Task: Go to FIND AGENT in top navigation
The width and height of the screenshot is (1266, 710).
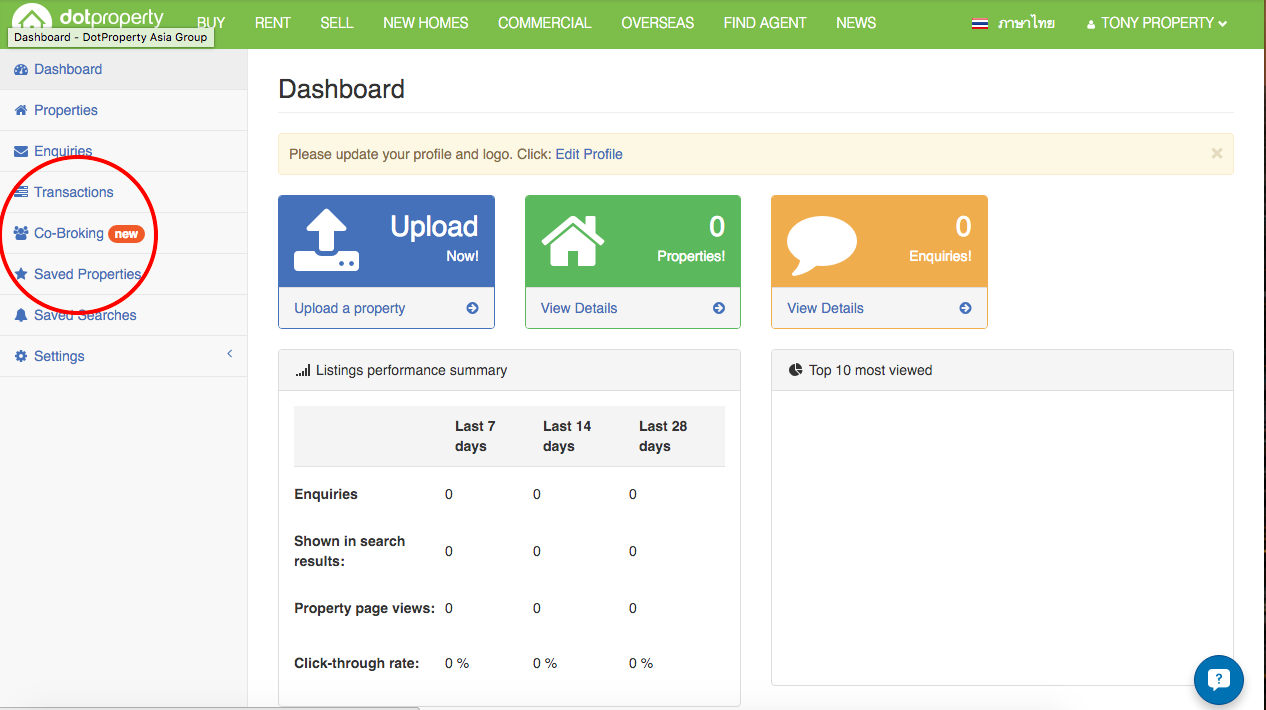Action: coord(764,23)
